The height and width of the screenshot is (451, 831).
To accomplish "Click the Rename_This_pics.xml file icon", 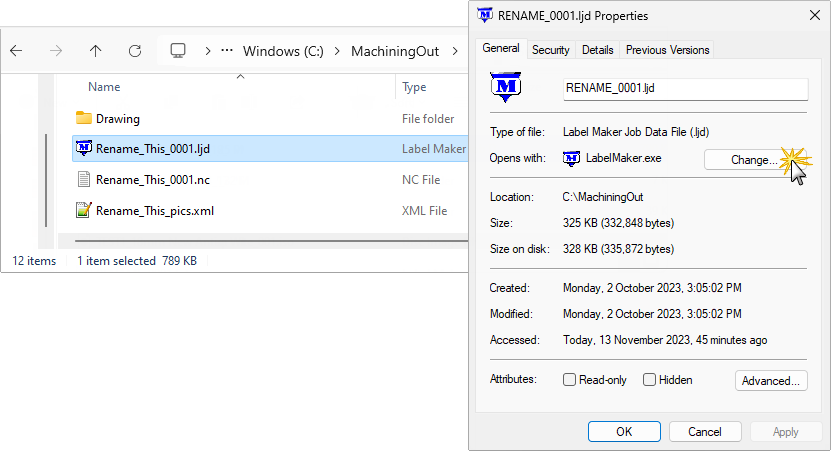I will (84, 211).
